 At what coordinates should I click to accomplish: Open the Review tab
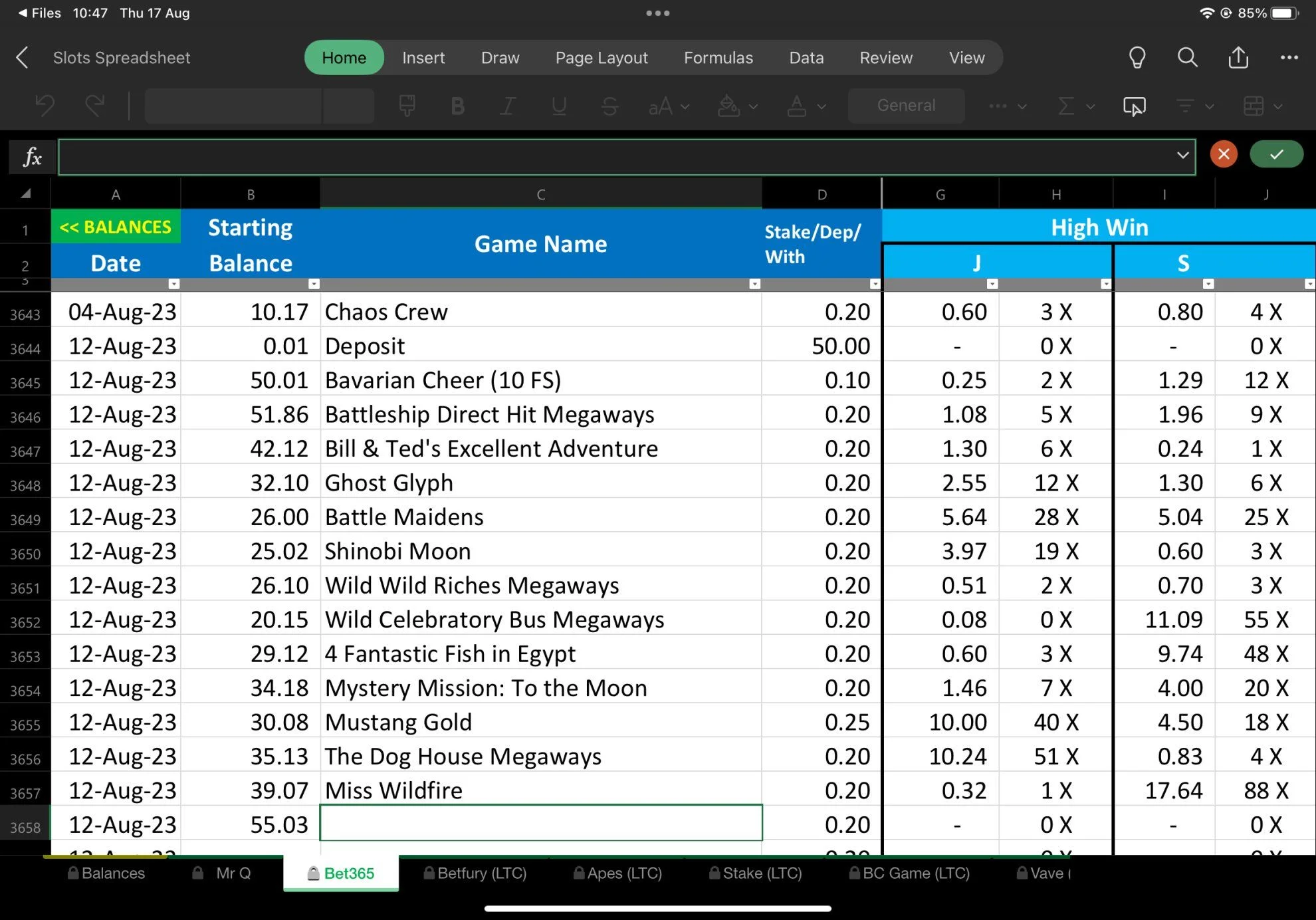tap(886, 58)
